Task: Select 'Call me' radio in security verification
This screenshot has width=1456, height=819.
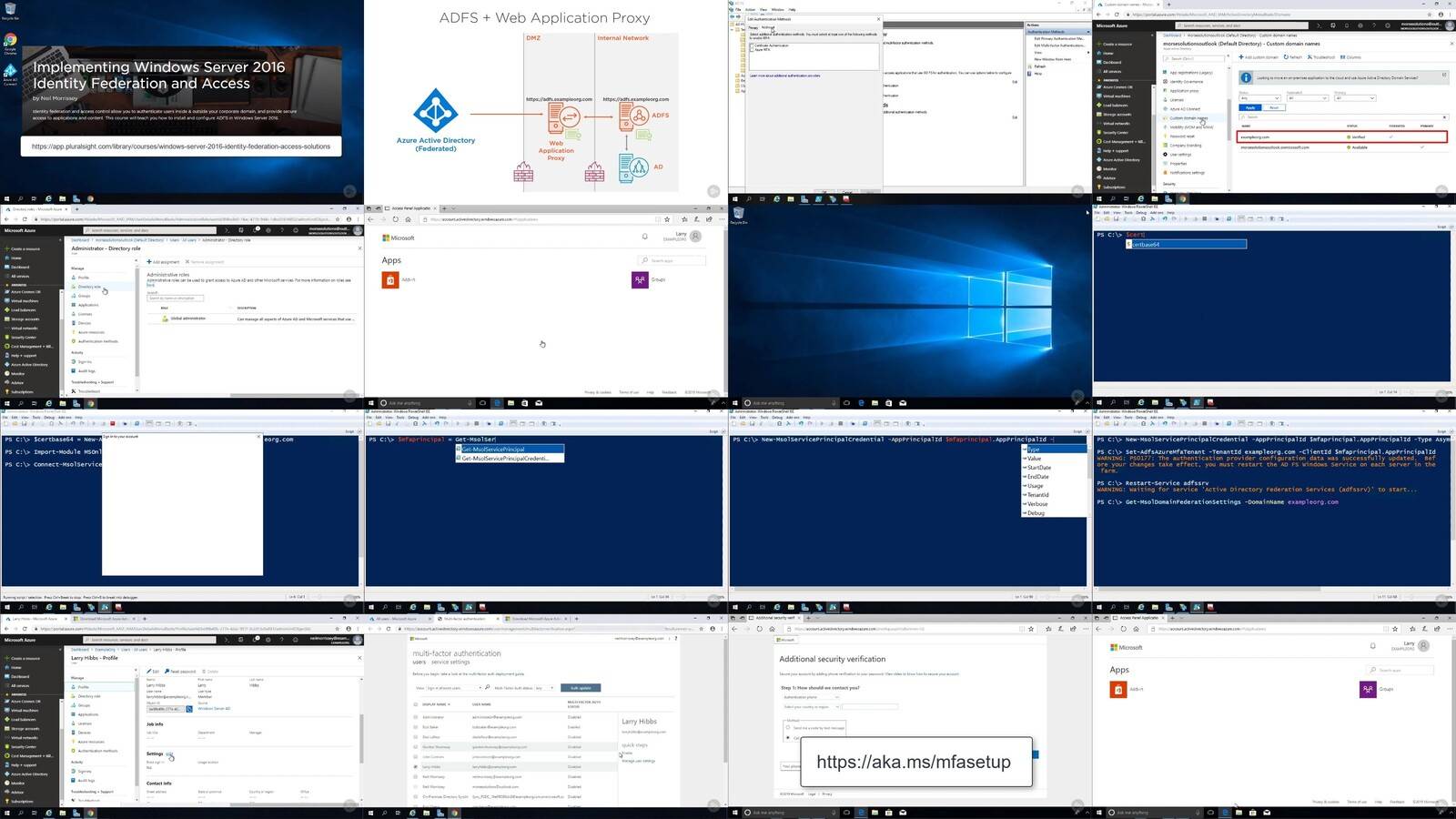Action: (788, 737)
